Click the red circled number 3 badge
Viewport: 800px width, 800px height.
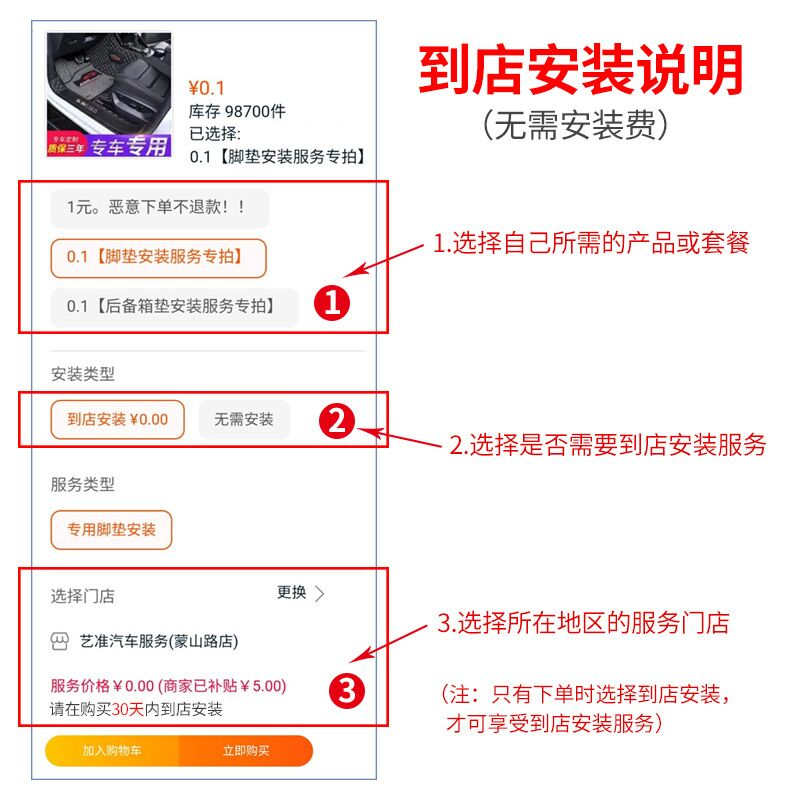click(x=347, y=691)
